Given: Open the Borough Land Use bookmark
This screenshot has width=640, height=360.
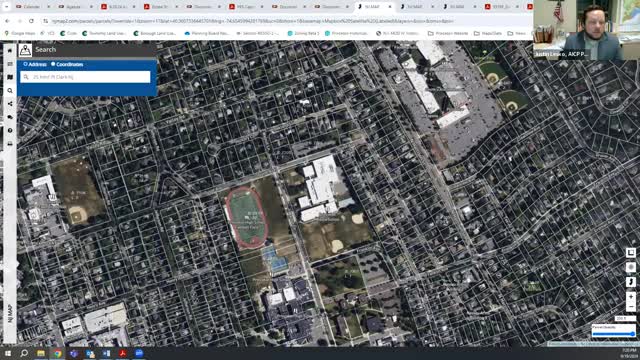Looking at the screenshot, I should coord(155,33).
